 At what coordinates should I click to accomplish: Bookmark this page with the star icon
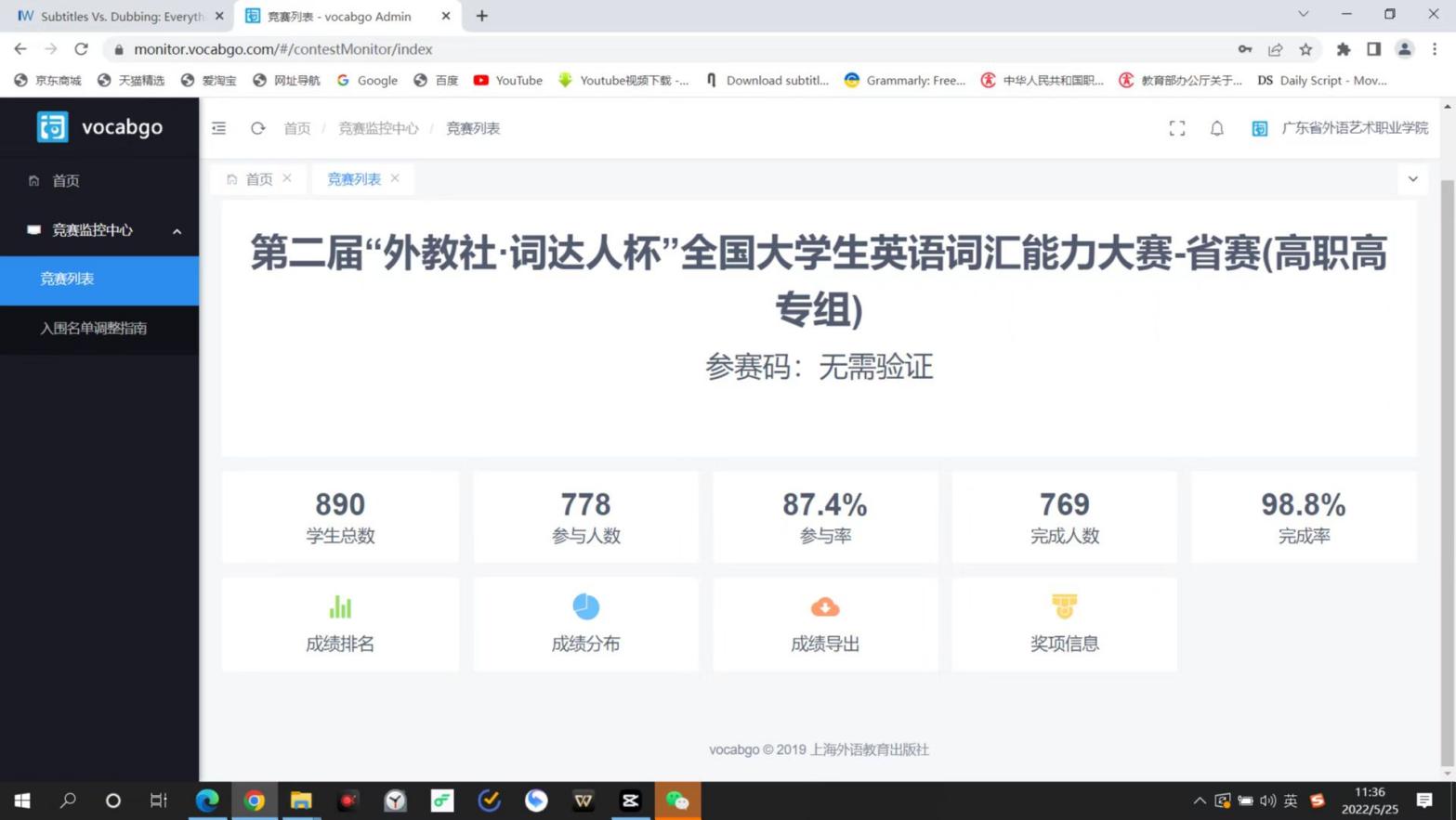[x=1305, y=49]
